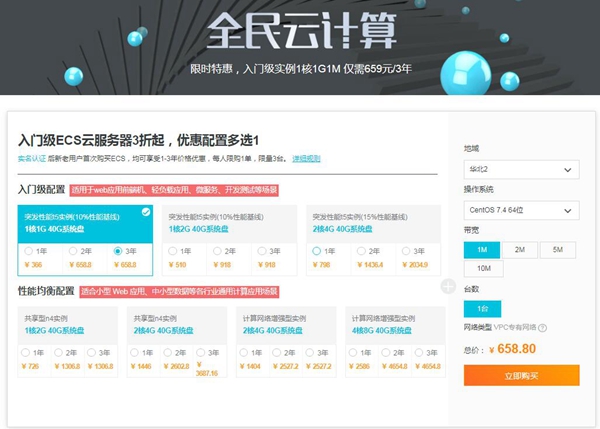Select 2年 radio in 1核1G entry card

point(73,251)
